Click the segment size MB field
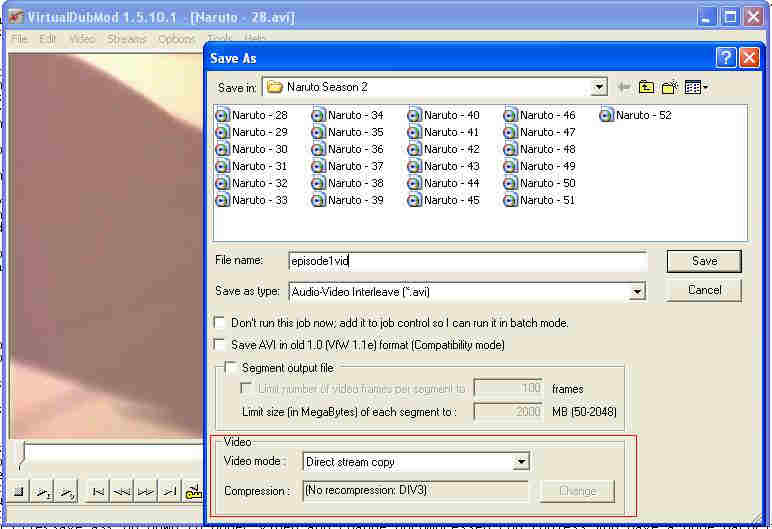The height and width of the screenshot is (529, 772). pyautogui.click(x=508, y=411)
